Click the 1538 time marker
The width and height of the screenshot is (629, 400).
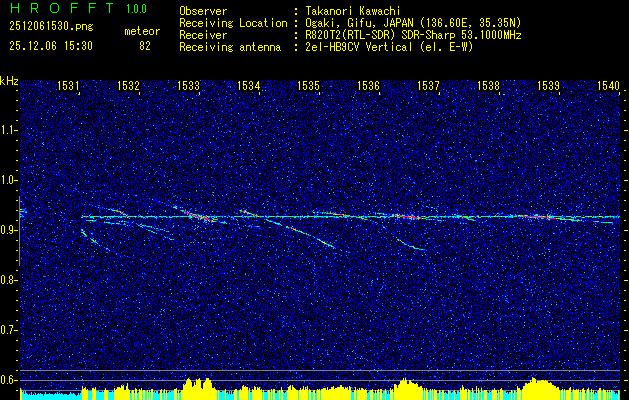pos(489,85)
